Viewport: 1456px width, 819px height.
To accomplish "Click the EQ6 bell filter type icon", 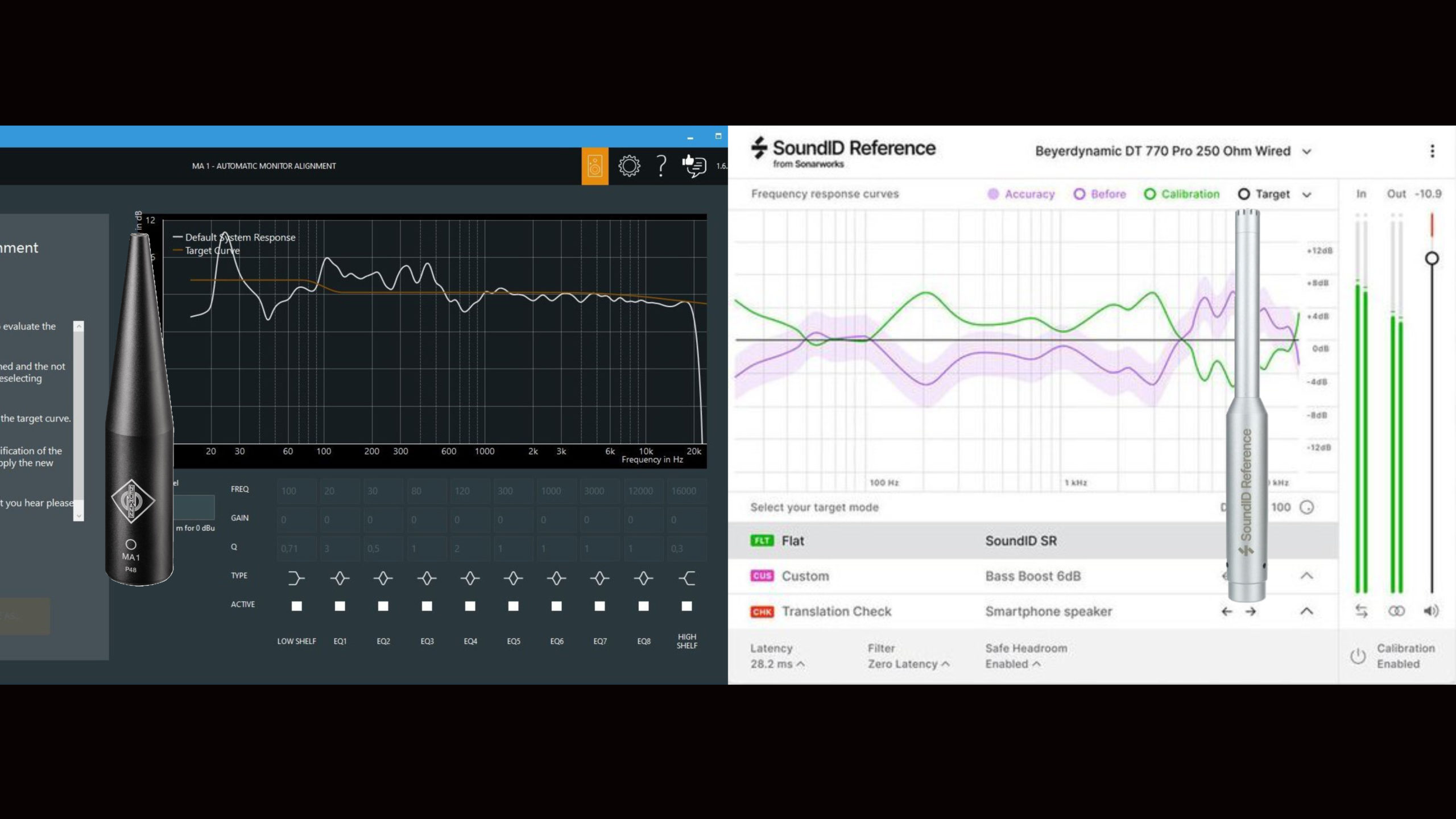I will click(556, 578).
